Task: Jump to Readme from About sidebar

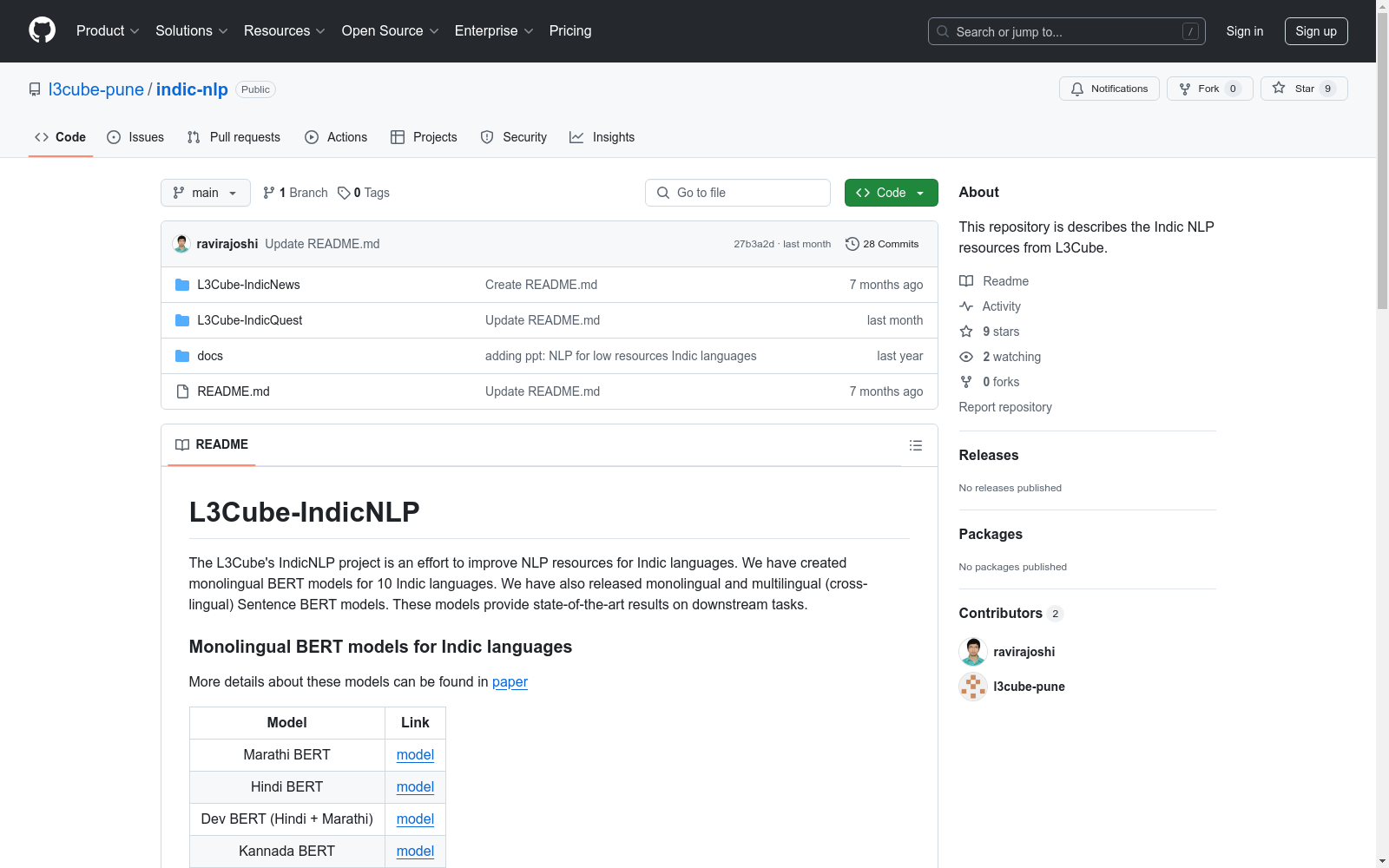Action: 994,281
